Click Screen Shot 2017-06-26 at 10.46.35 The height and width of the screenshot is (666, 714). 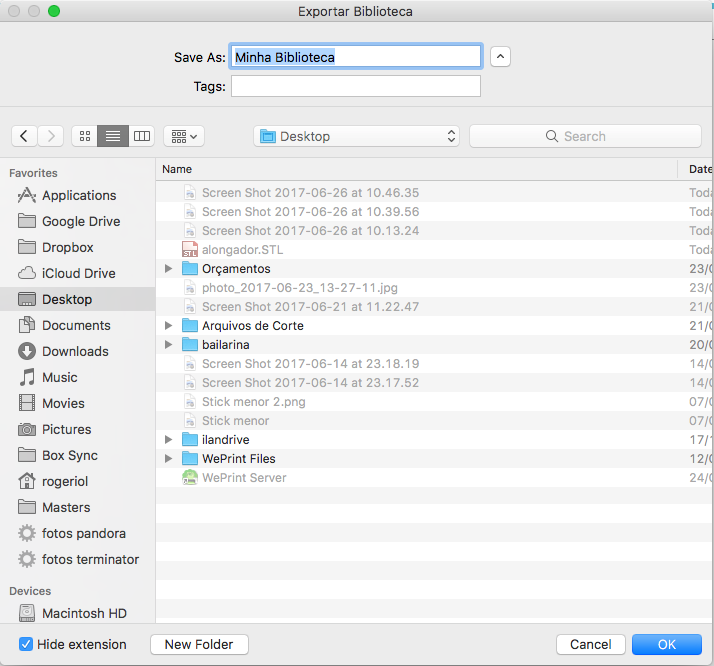(310, 193)
